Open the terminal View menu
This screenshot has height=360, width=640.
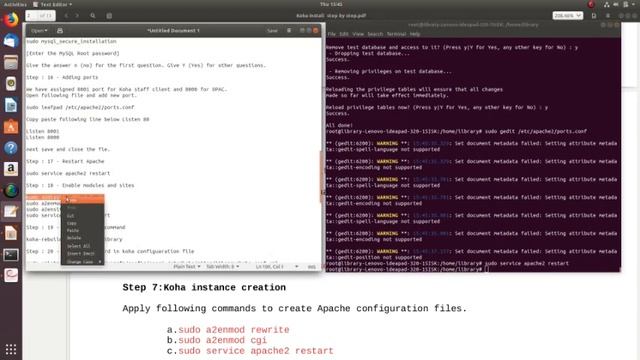[x=358, y=34]
